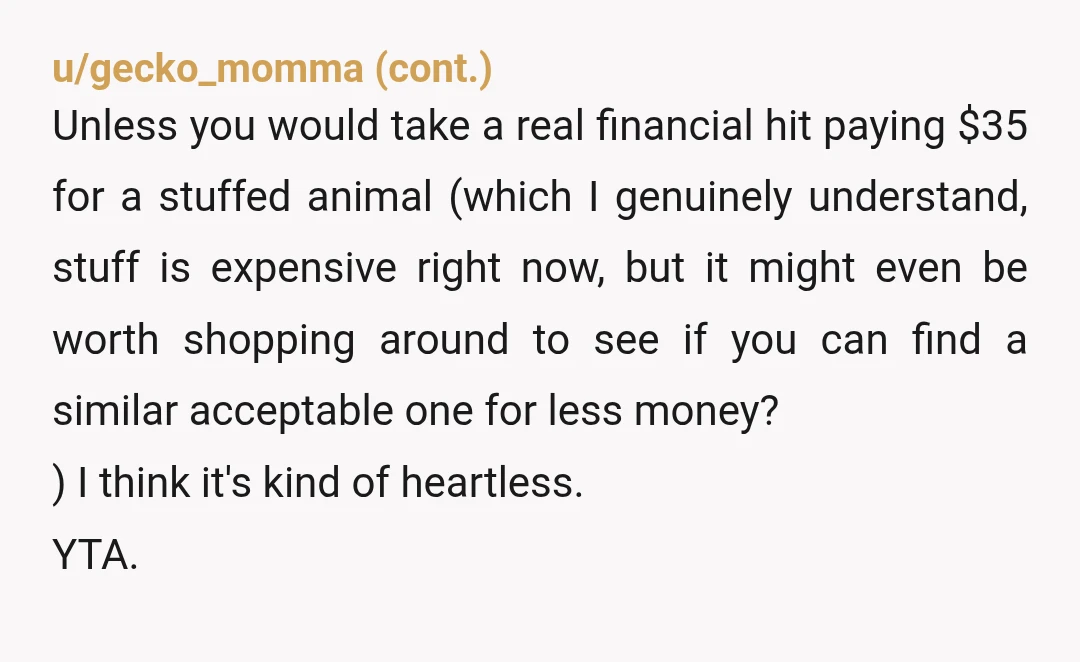Open the u/gecko_momma username link
This screenshot has height=662, width=1080.
click(x=207, y=69)
